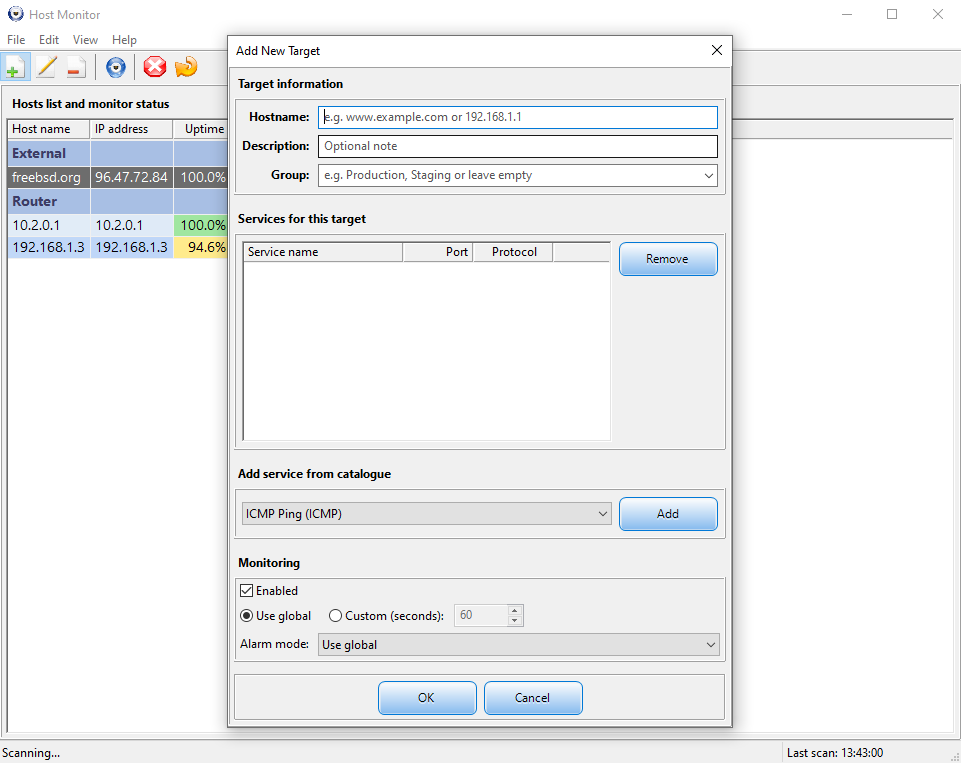Open the Group dropdown
Screen dimensions: 961x763
[709, 175]
